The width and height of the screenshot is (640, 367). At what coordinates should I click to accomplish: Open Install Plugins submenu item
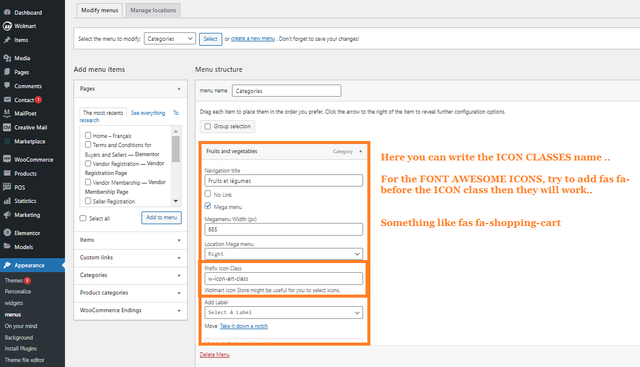point(21,349)
